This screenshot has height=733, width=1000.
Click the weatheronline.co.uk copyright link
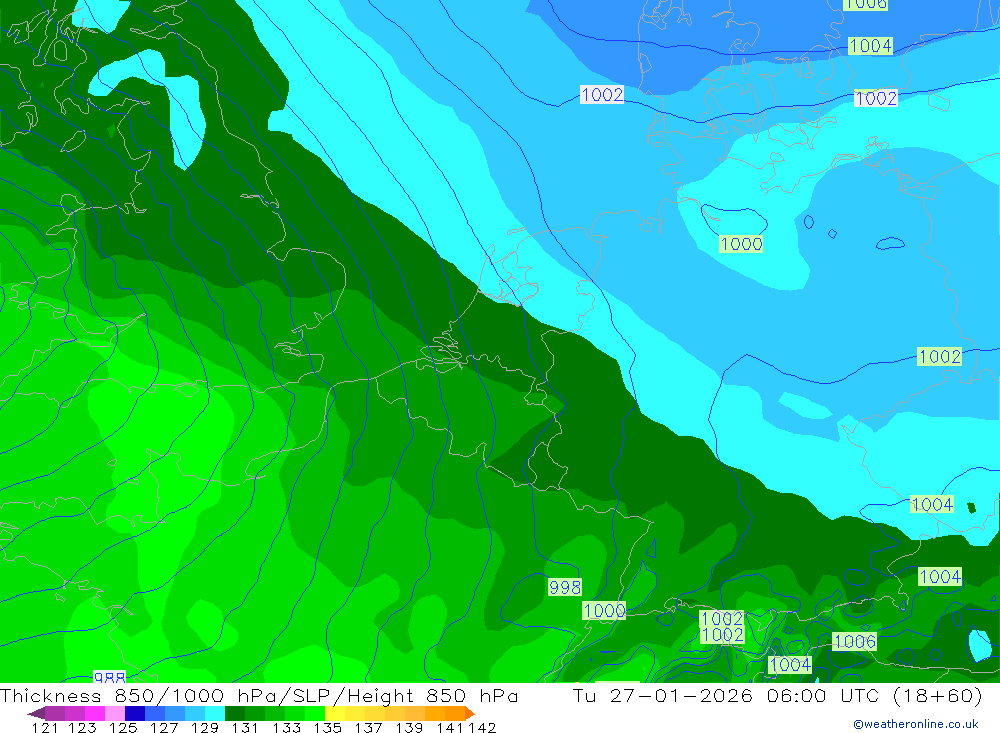(916, 724)
